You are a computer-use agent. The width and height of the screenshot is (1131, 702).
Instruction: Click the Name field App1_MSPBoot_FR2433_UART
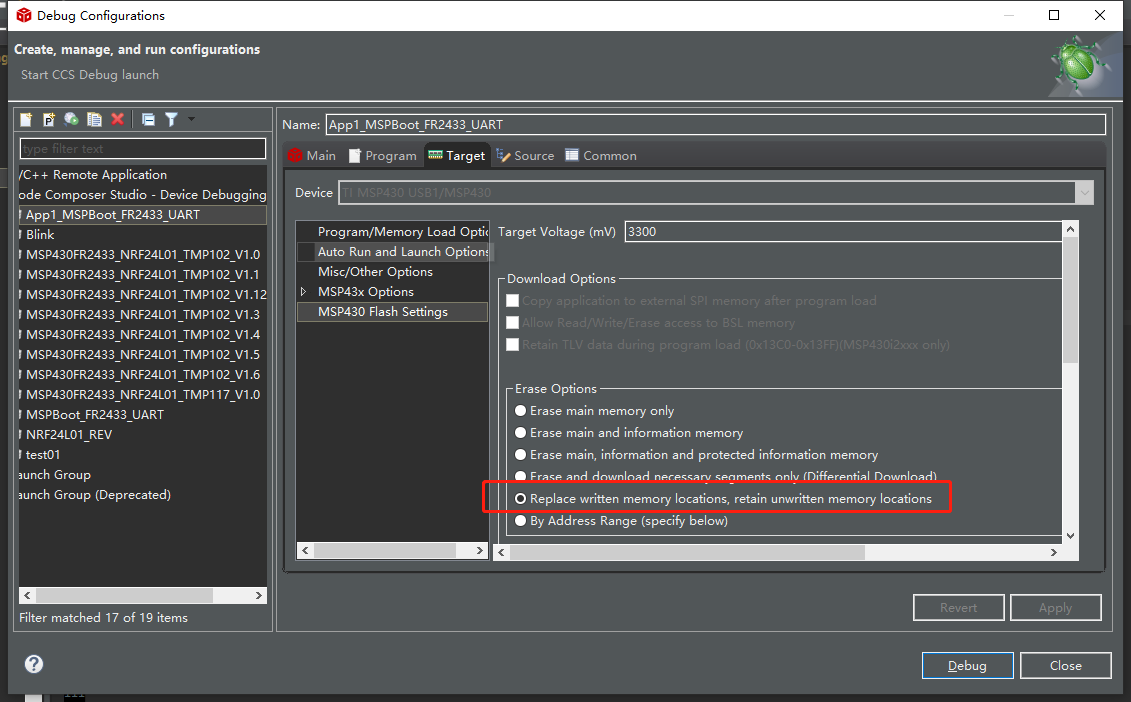(716, 124)
